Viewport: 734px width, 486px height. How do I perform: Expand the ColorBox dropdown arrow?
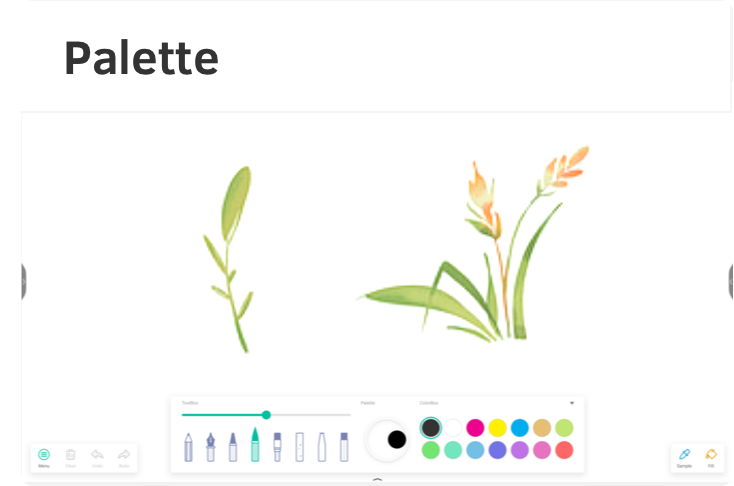tap(572, 403)
